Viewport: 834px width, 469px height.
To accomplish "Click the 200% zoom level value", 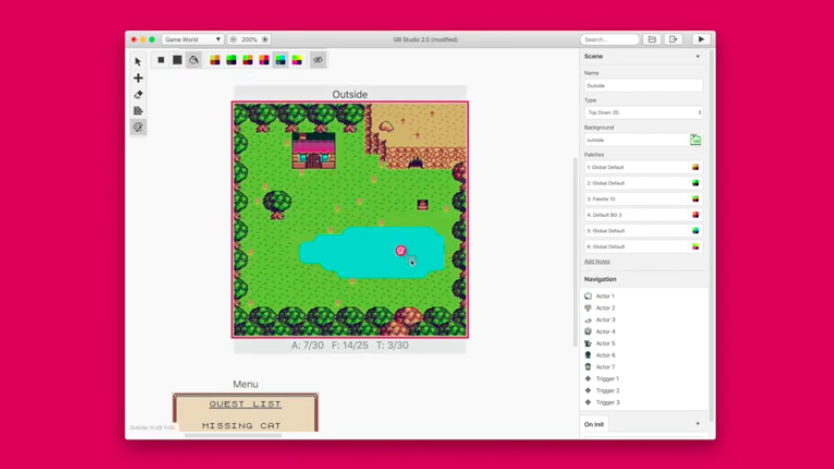I will pos(249,39).
